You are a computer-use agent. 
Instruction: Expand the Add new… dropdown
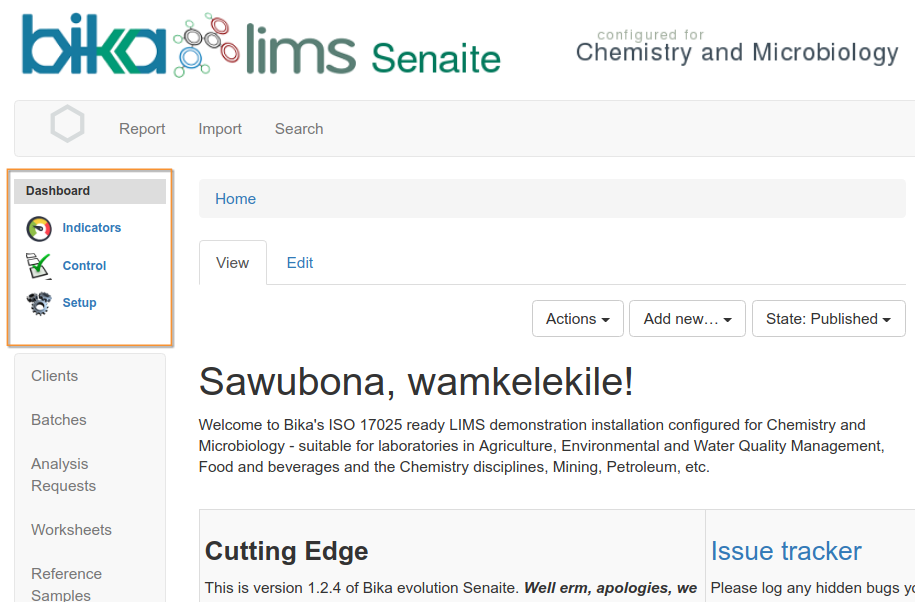tap(687, 319)
